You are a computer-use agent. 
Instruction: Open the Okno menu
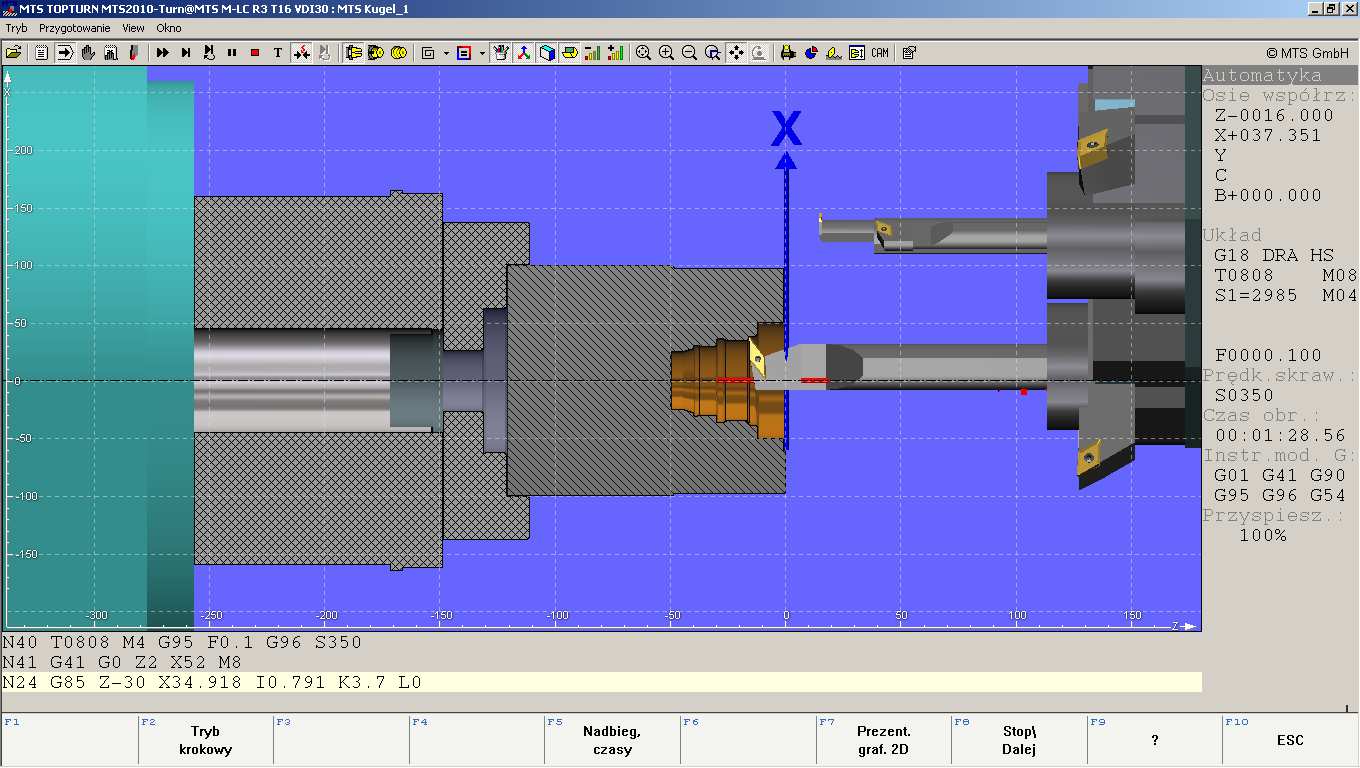169,28
